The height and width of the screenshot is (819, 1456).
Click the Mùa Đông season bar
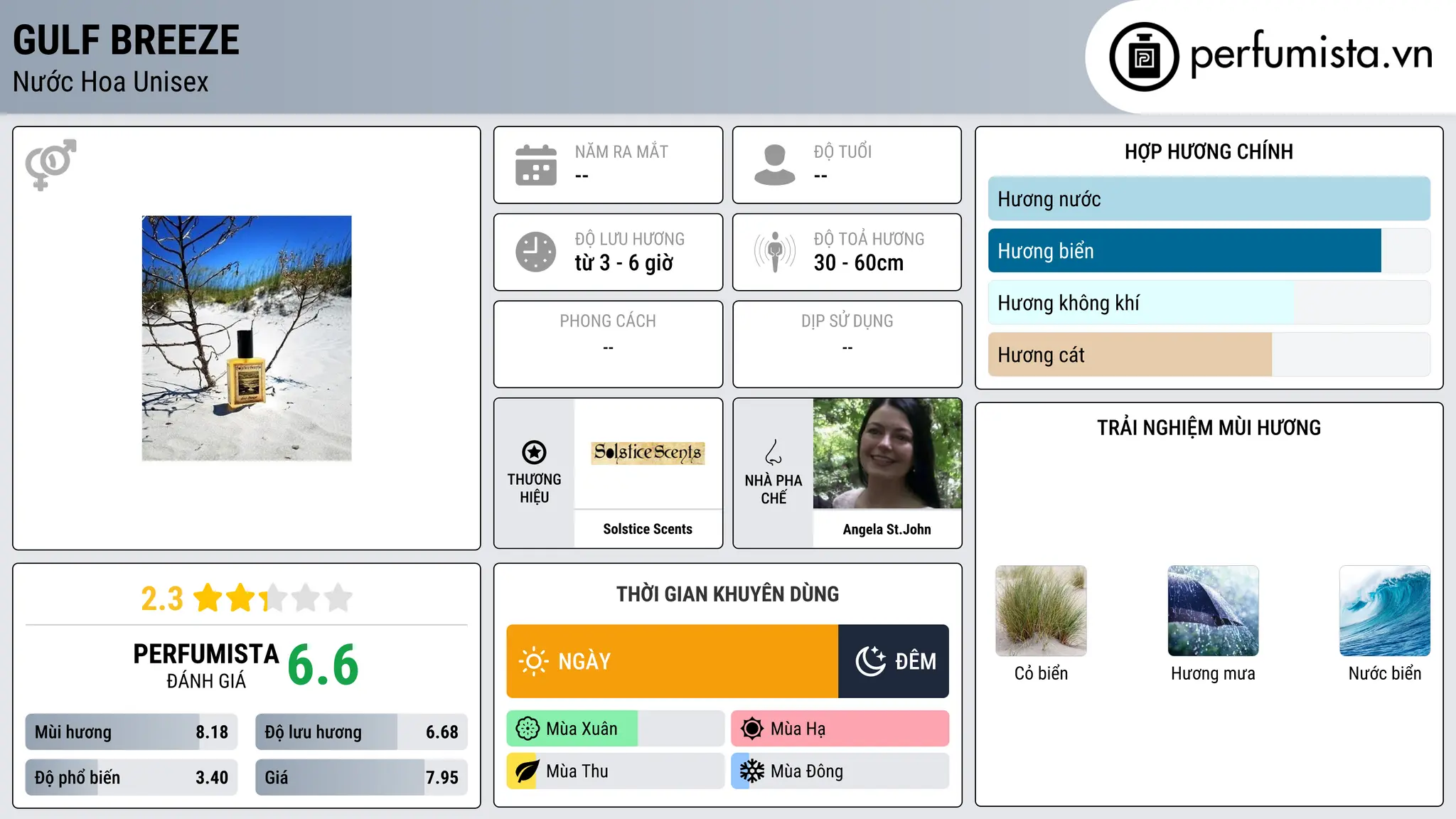(840, 771)
